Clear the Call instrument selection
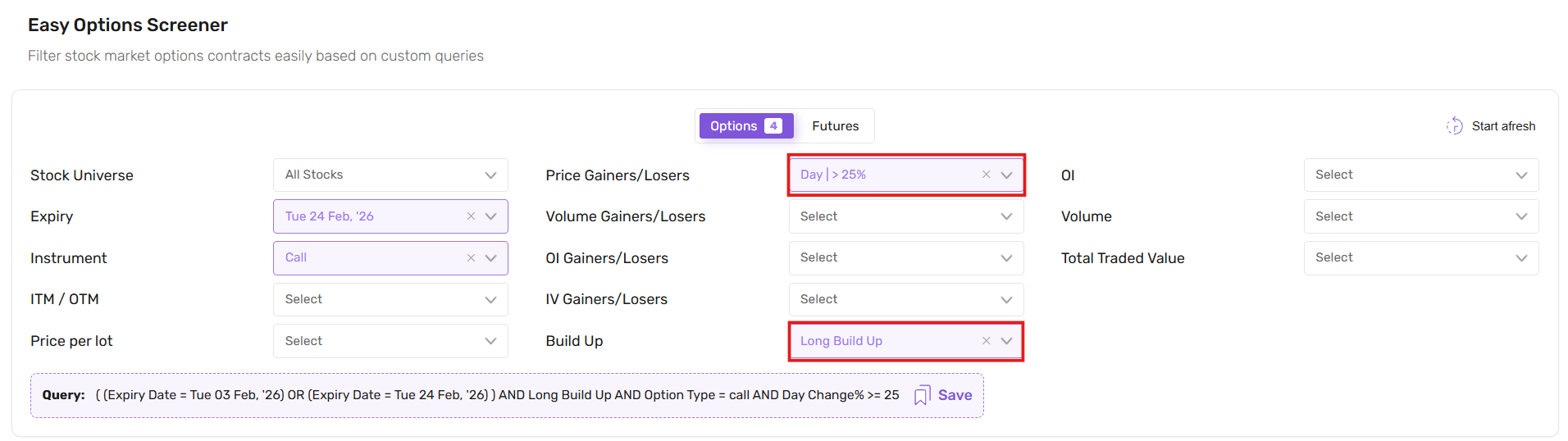The height and width of the screenshot is (441, 1568). point(471,257)
